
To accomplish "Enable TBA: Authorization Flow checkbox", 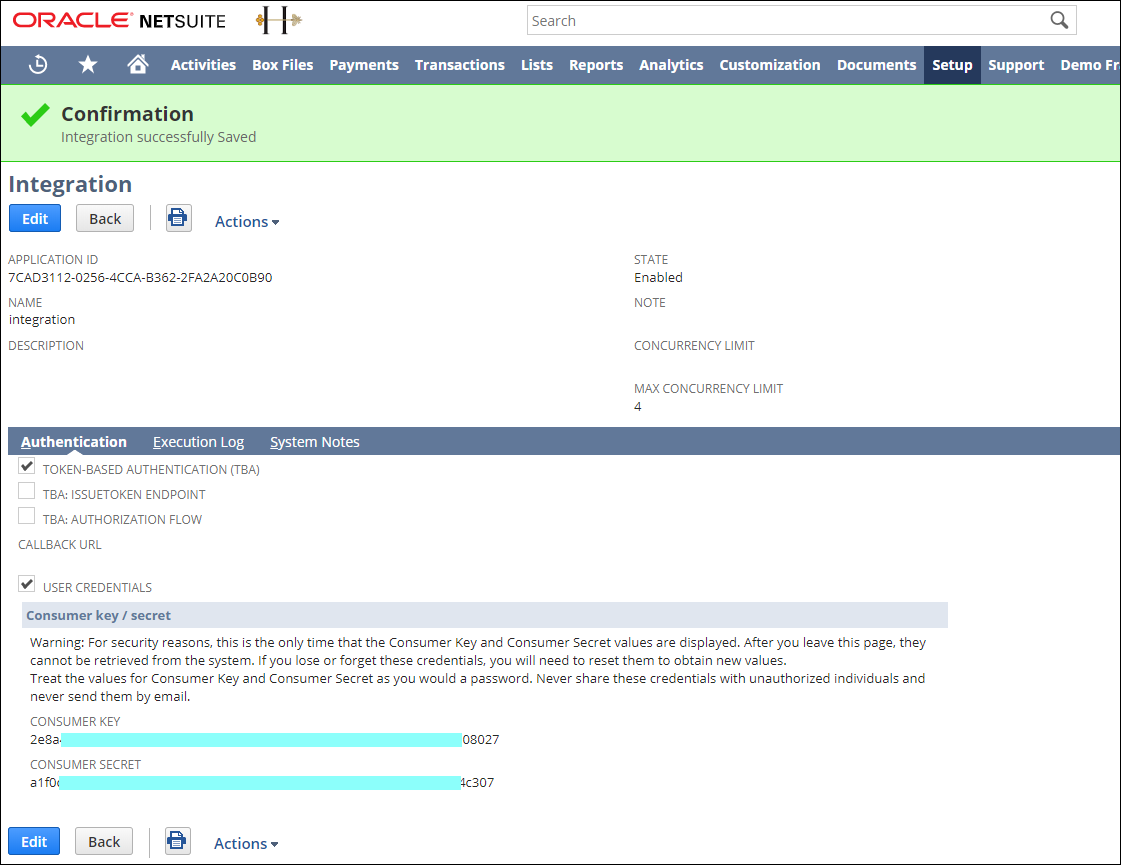I will 27,517.
